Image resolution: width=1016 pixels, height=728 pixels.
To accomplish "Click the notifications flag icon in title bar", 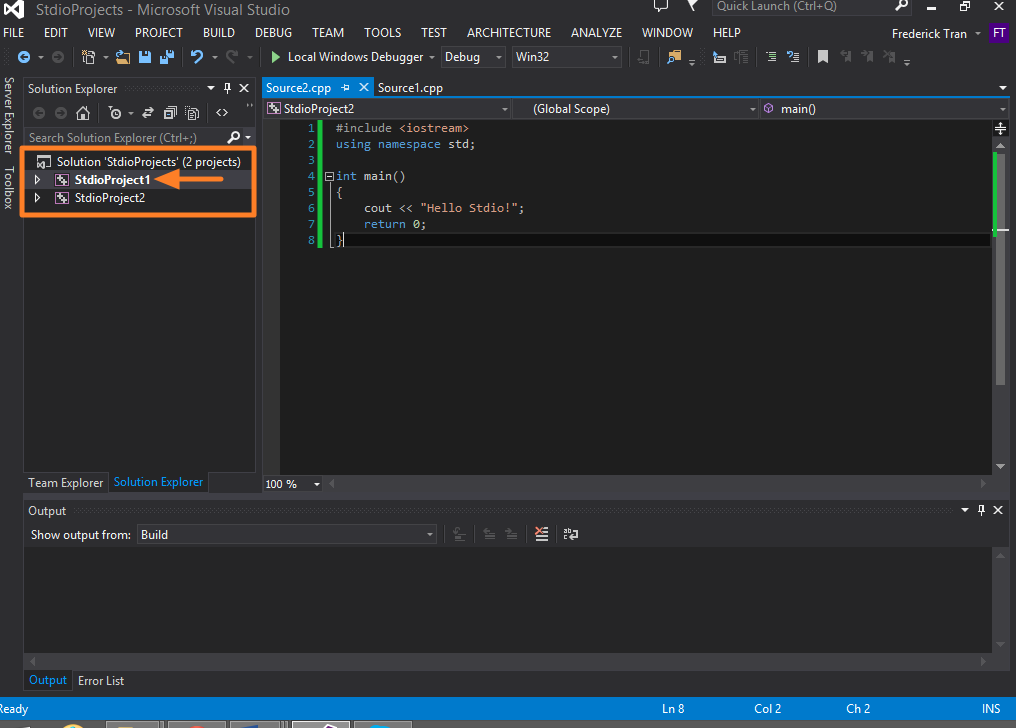I will coord(693,6).
